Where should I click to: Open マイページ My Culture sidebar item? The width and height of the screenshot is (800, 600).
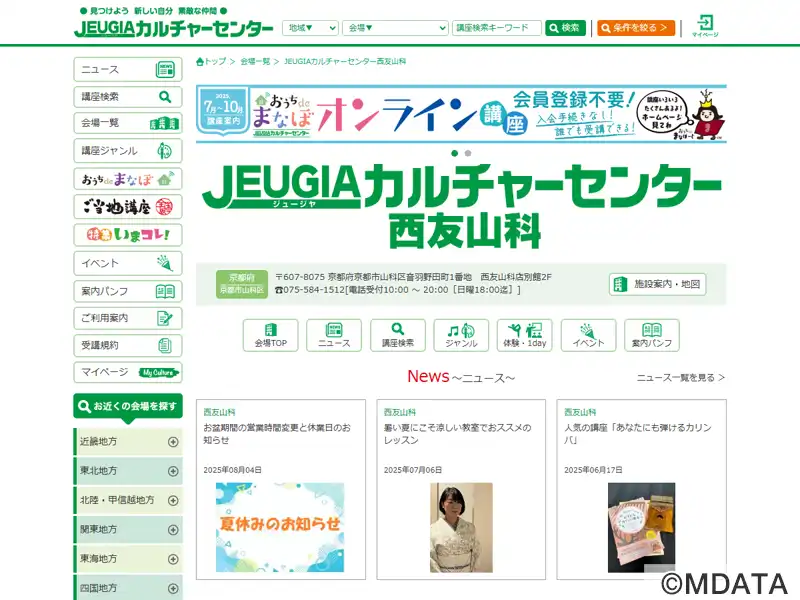tap(128, 372)
